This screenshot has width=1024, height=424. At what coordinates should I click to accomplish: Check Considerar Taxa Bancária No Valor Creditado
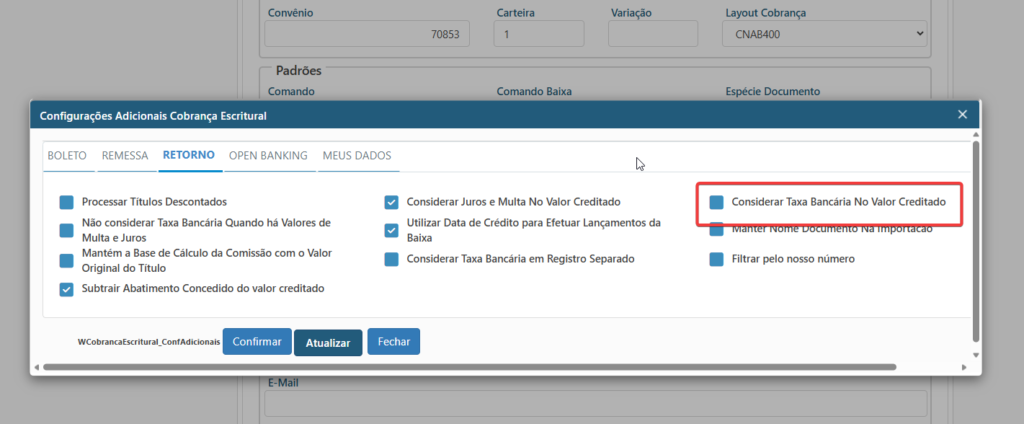click(716, 202)
